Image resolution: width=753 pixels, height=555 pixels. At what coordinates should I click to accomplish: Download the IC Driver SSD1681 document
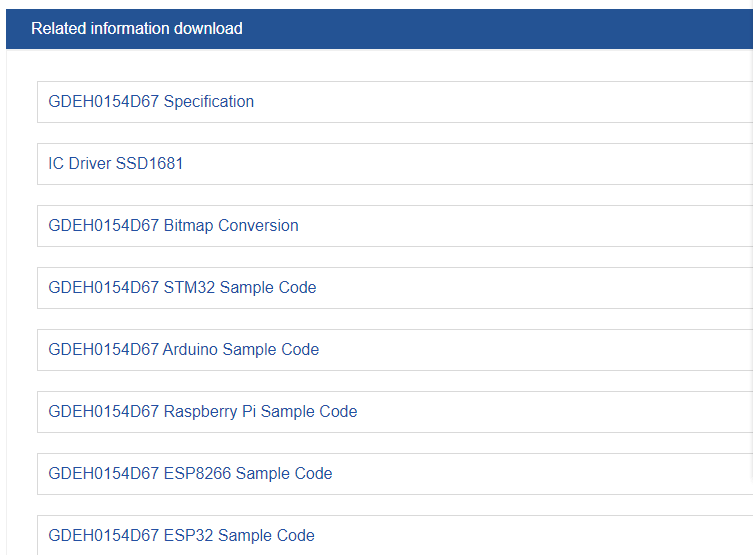click(115, 164)
